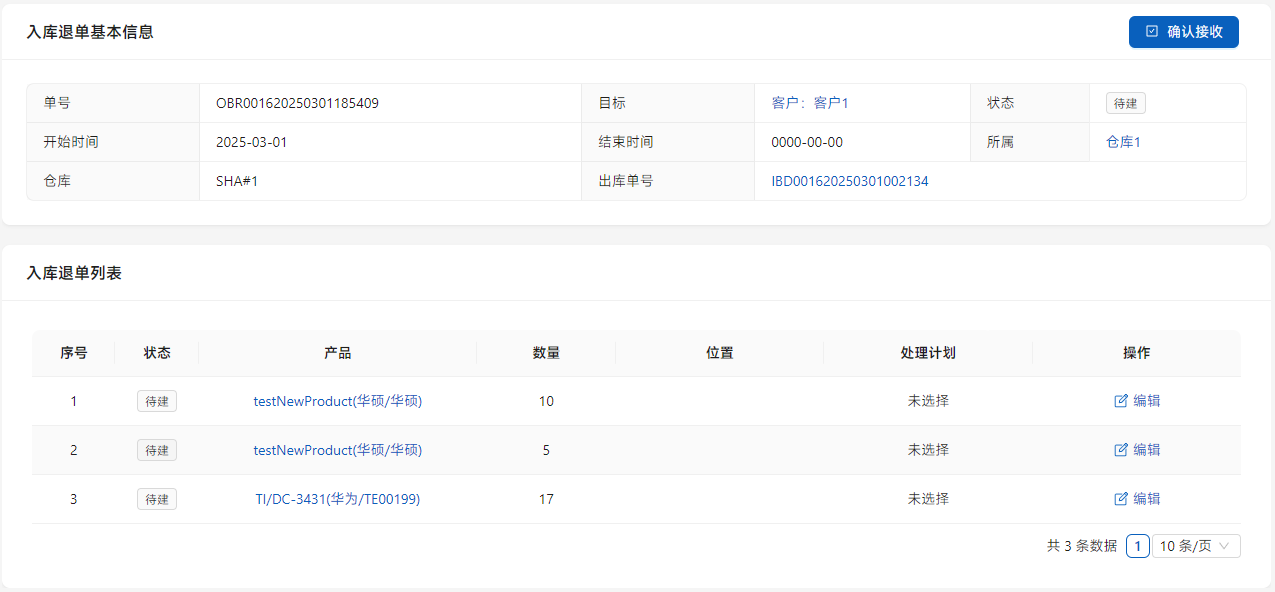This screenshot has width=1275, height=592.
Task: Click edit pencil icon for row 1
Action: click(1121, 401)
